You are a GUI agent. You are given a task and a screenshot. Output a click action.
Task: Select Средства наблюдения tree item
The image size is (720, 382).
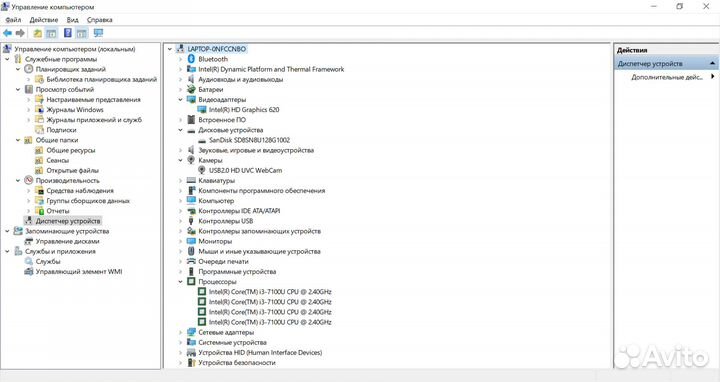(x=80, y=191)
